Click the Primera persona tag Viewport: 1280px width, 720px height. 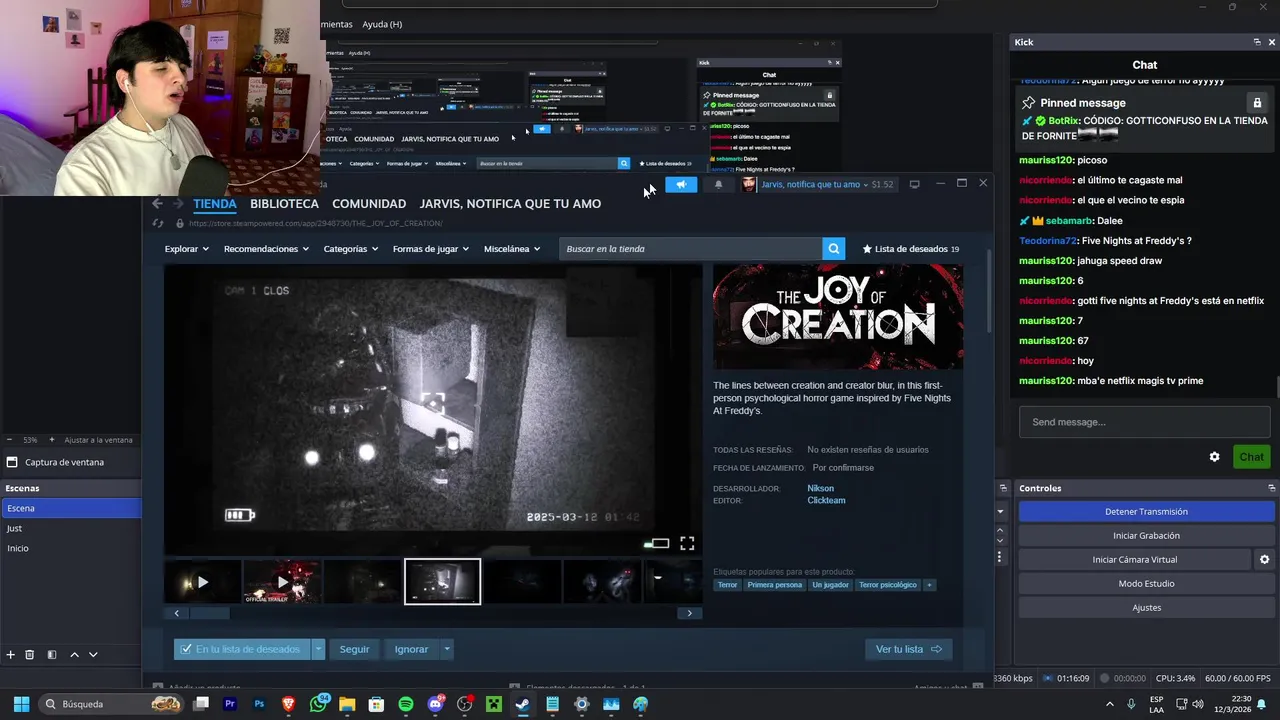(x=774, y=585)
